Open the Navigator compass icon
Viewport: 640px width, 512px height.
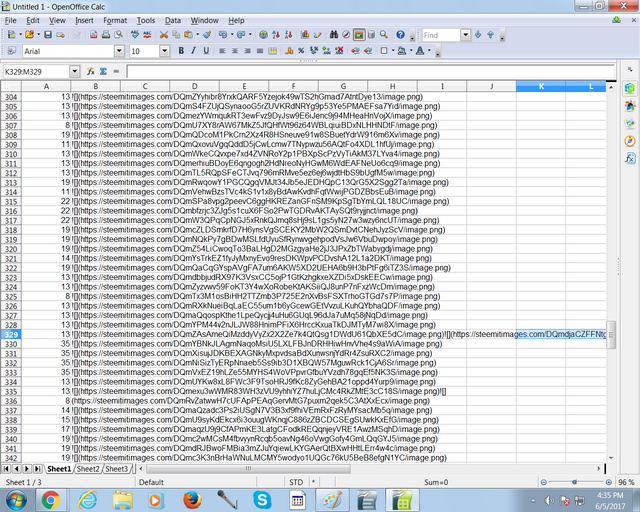tap(346, 35)
